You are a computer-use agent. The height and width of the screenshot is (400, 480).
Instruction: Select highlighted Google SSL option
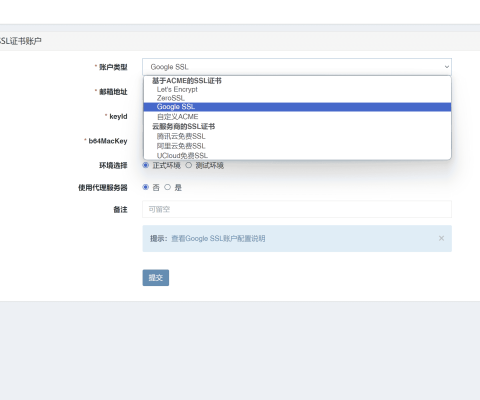297,107
